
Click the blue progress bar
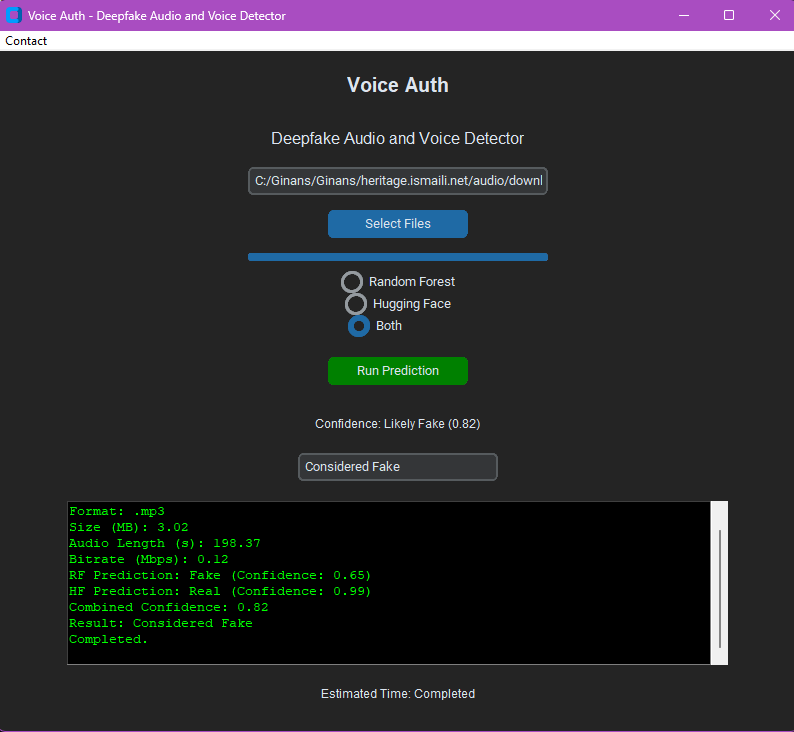point(398,257)
